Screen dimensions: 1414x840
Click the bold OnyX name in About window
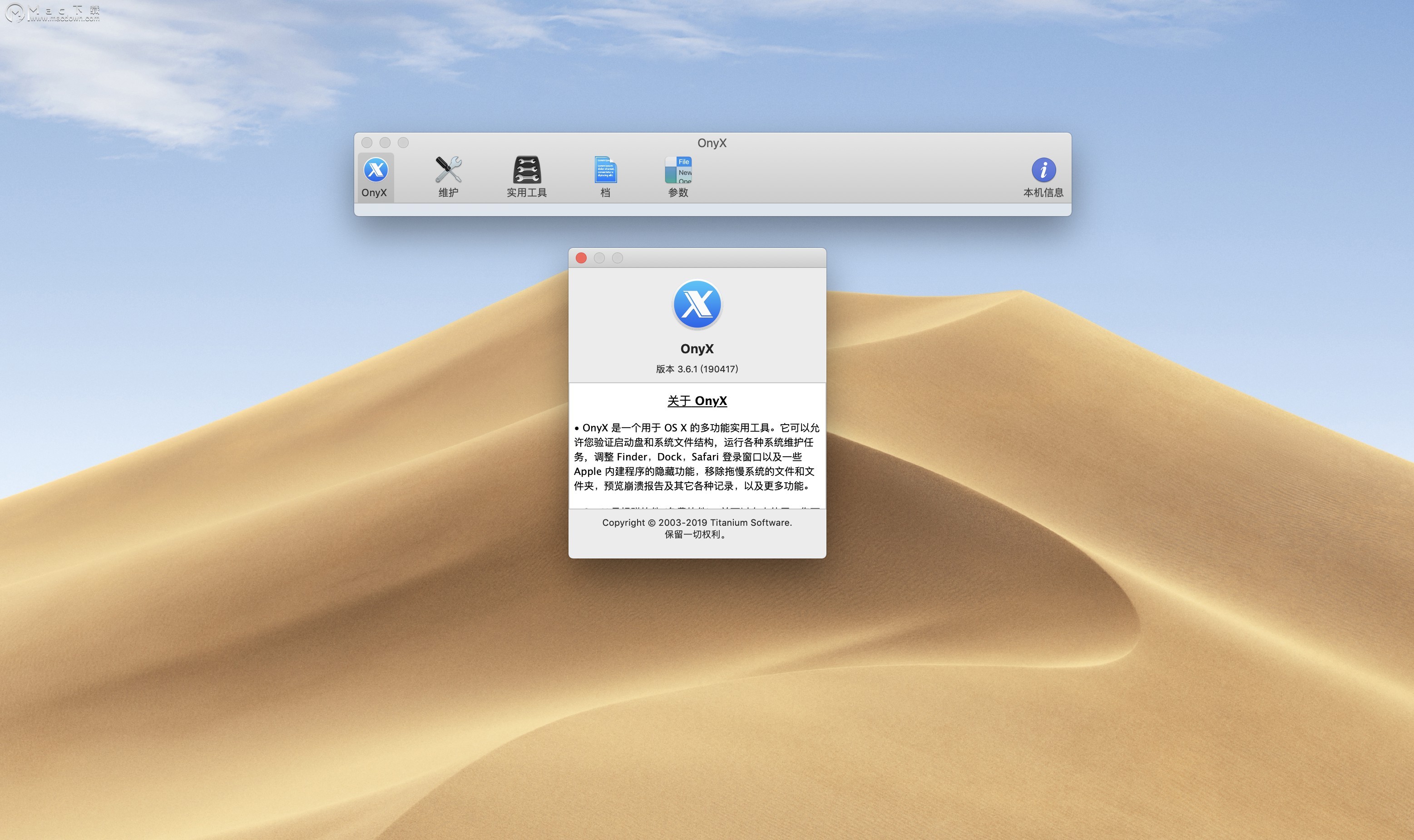pos(697,349)
